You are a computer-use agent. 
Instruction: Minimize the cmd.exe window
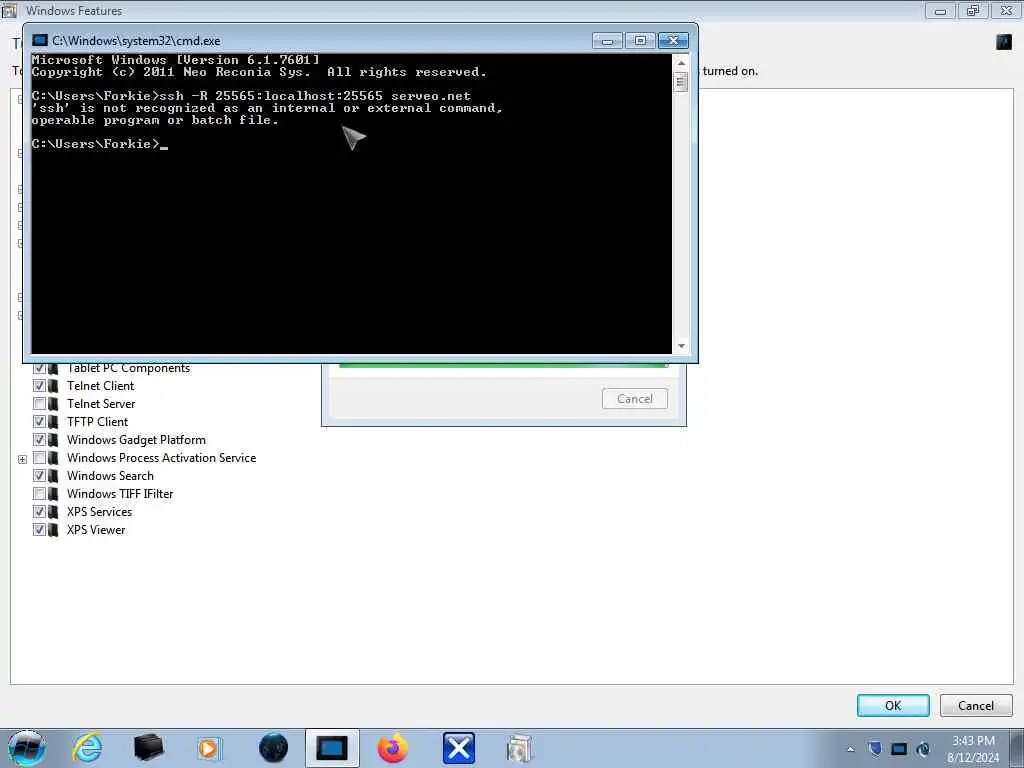pyautogui.click(x=607, y=40)
